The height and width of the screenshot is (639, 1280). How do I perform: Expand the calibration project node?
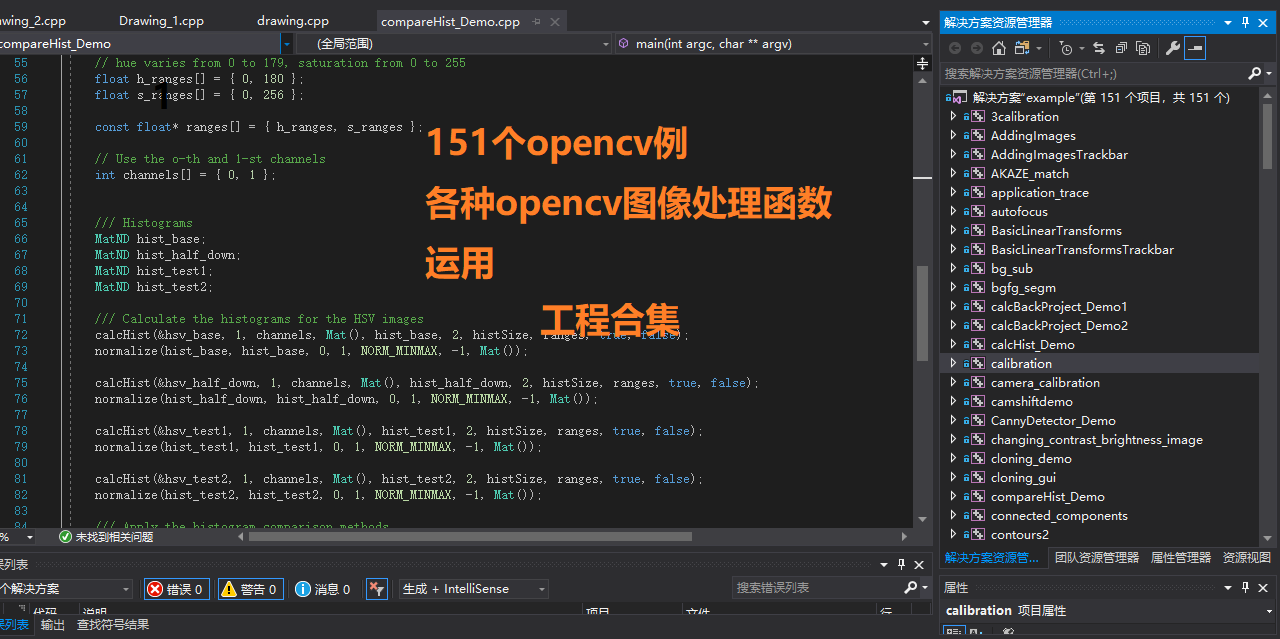953,364
